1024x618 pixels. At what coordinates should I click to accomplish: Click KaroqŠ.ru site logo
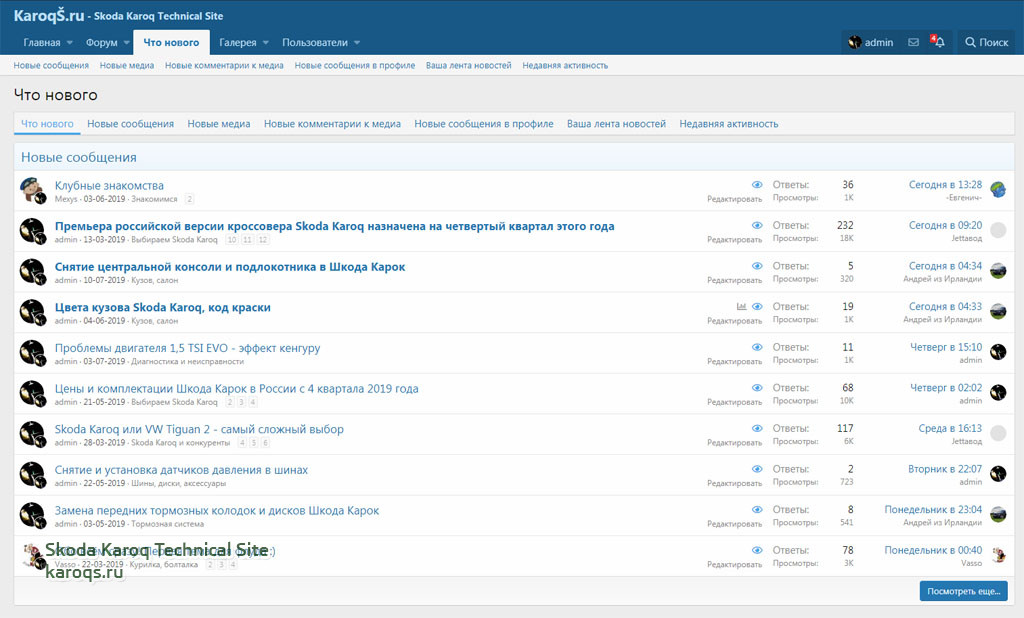pyautogui.click(x=49, y=16)
